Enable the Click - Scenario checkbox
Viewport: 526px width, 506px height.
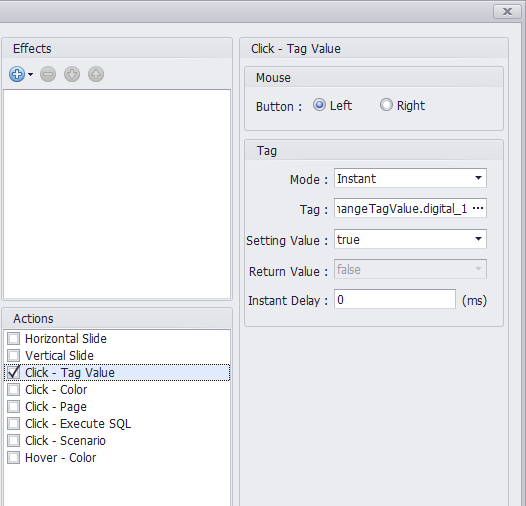point(13,441)
